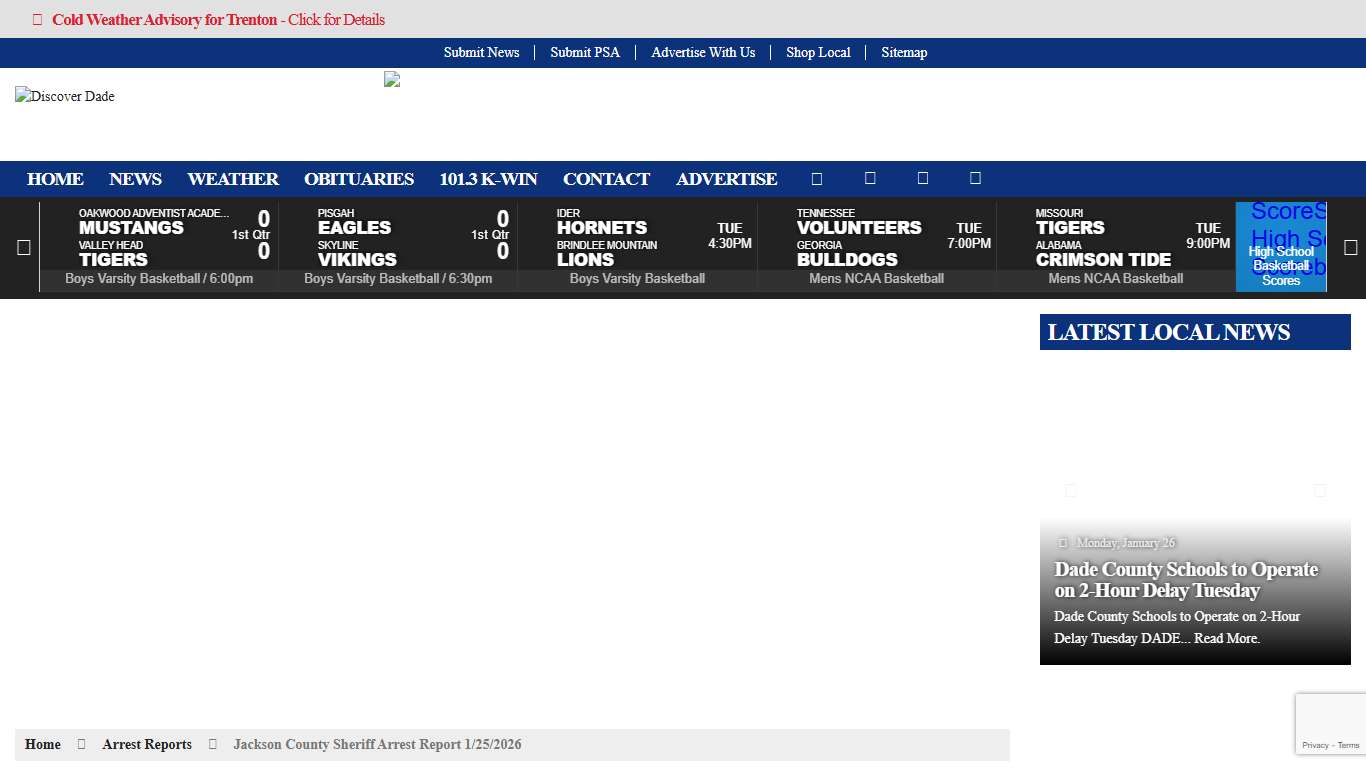Select News in the main navigation
Viewport: 1366px width, 768px height.
(x=135, y=179)
